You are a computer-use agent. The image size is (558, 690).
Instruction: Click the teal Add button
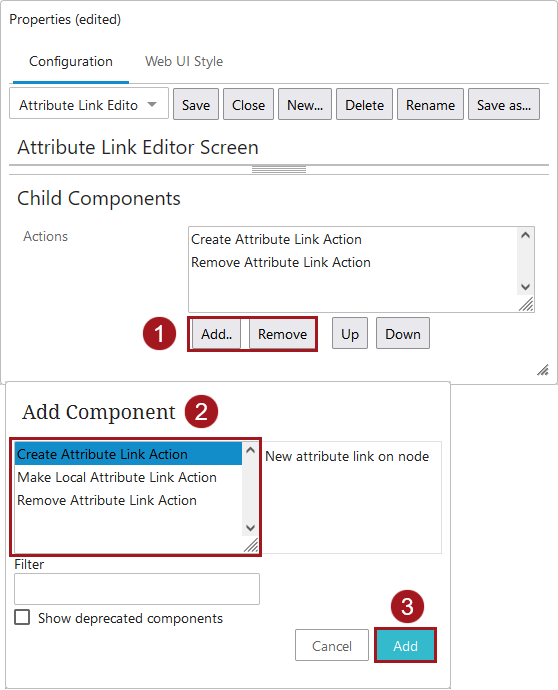pyautogui.click(x=405, y=646)
